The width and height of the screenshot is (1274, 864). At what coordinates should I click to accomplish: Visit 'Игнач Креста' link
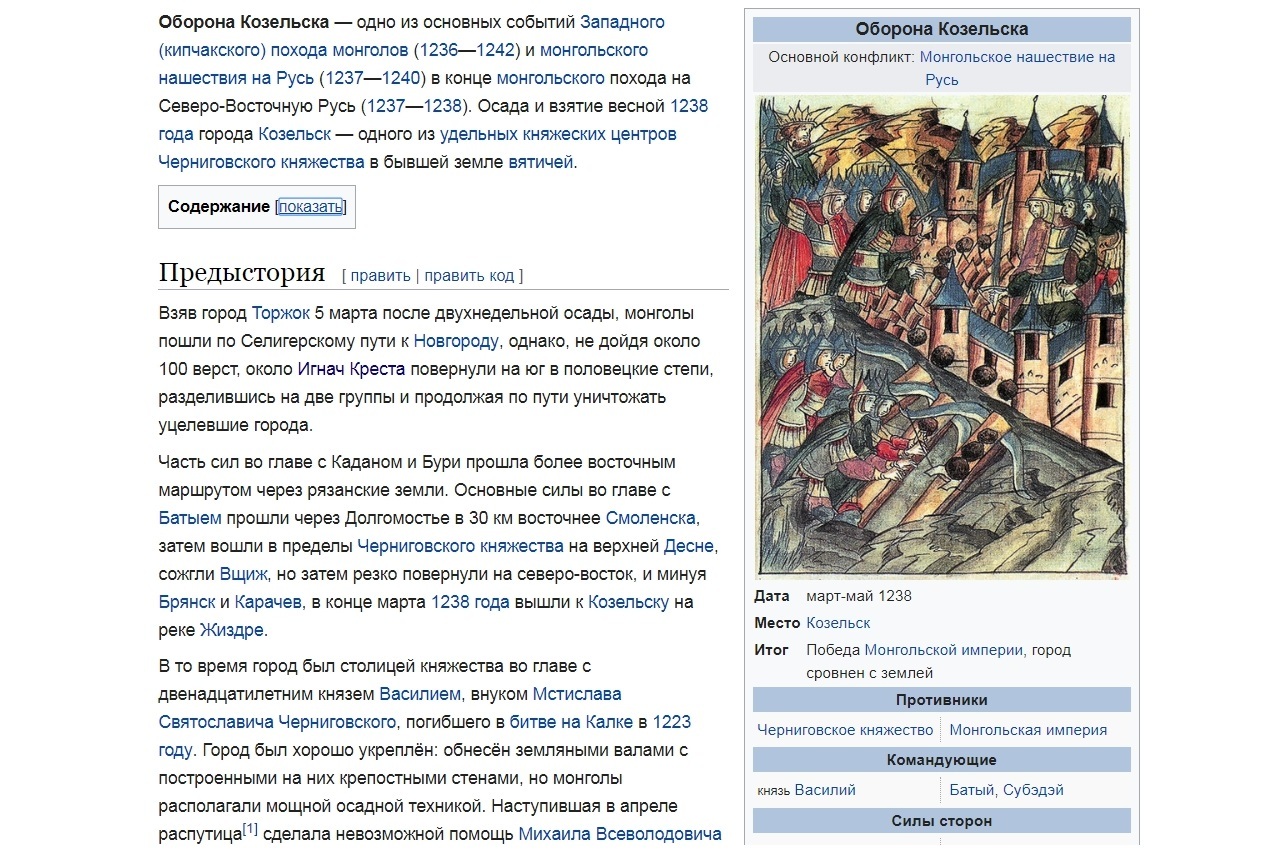tap(351, 369)
